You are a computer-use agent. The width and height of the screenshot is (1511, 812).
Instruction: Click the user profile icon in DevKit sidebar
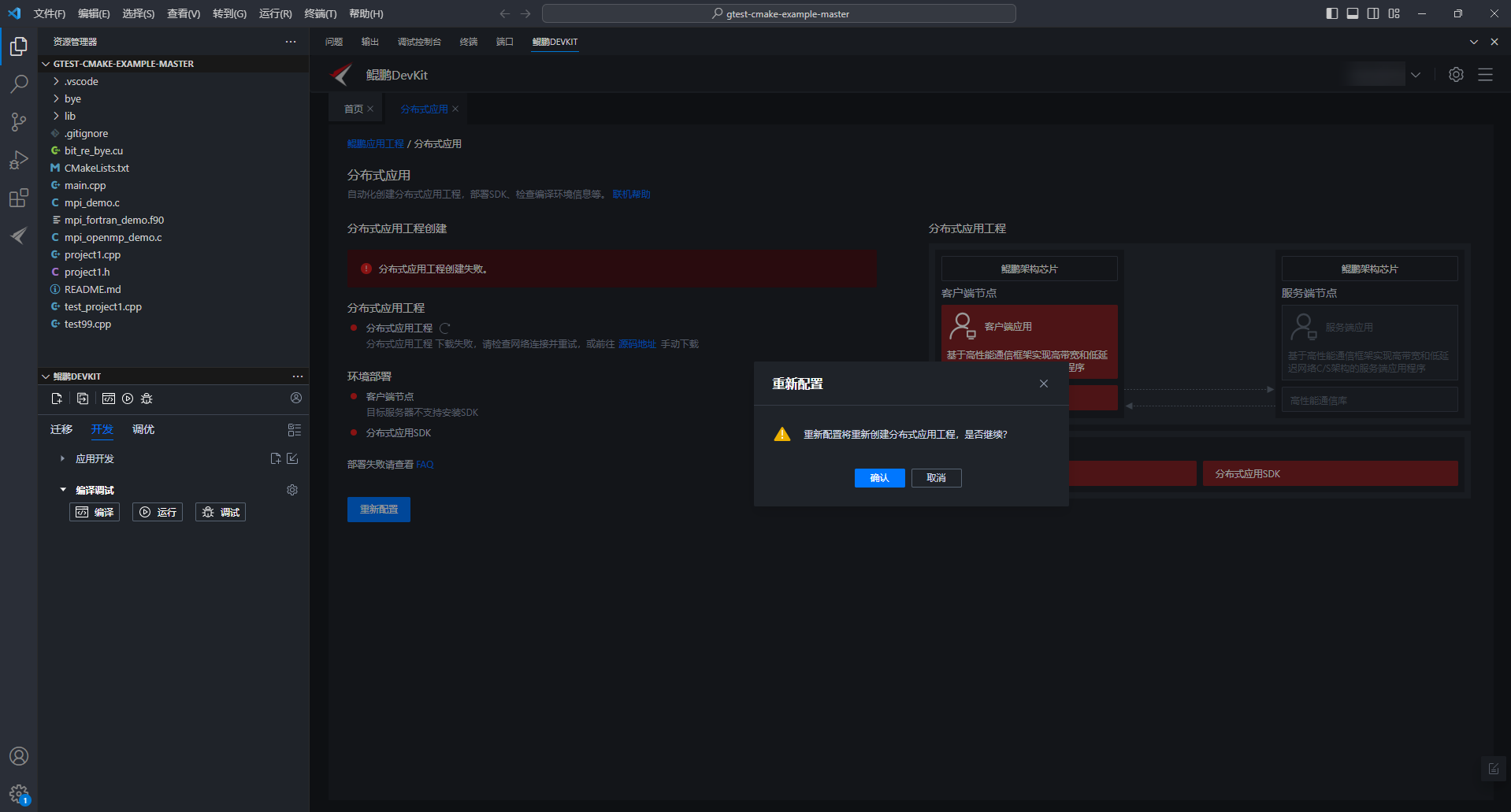tap(296, 398)
